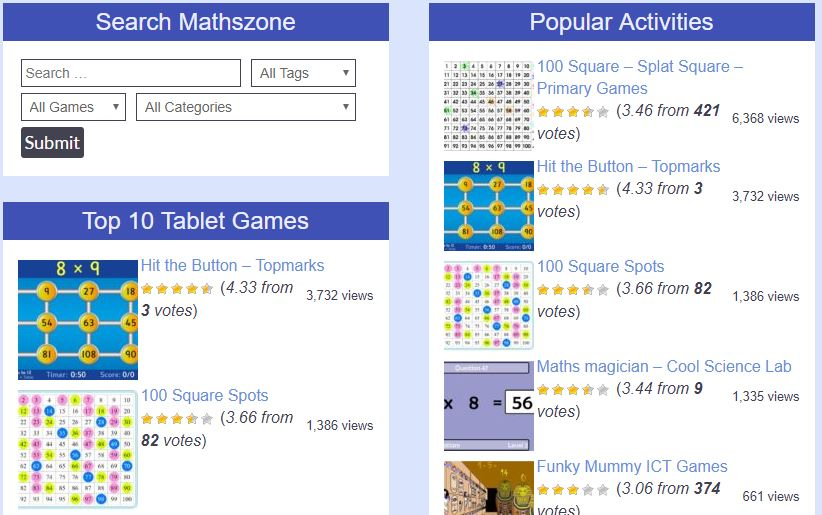Open the All Tags dropdown

pyautogui.click(x=303, y=73)
